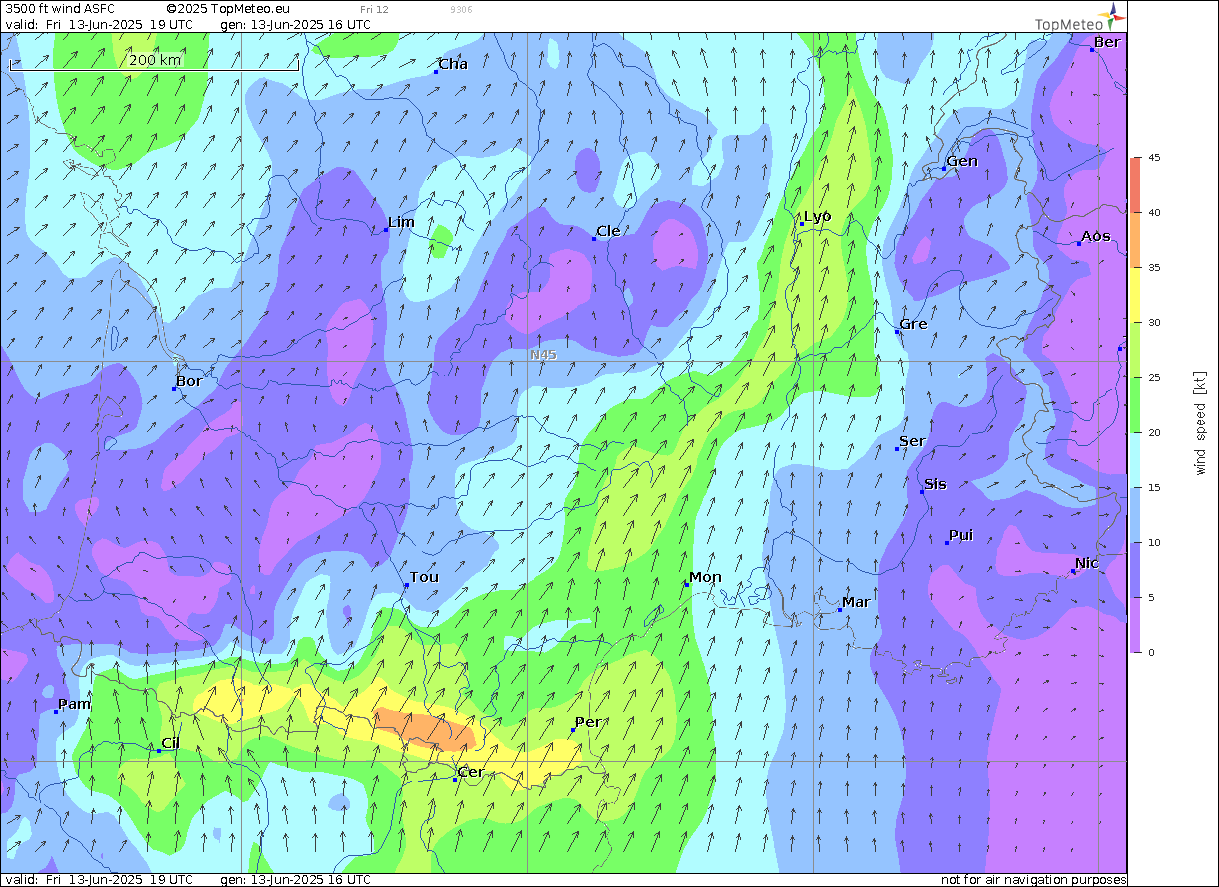Select the 'Mon' city label
1219x887 pixels.
coord(705,577)
